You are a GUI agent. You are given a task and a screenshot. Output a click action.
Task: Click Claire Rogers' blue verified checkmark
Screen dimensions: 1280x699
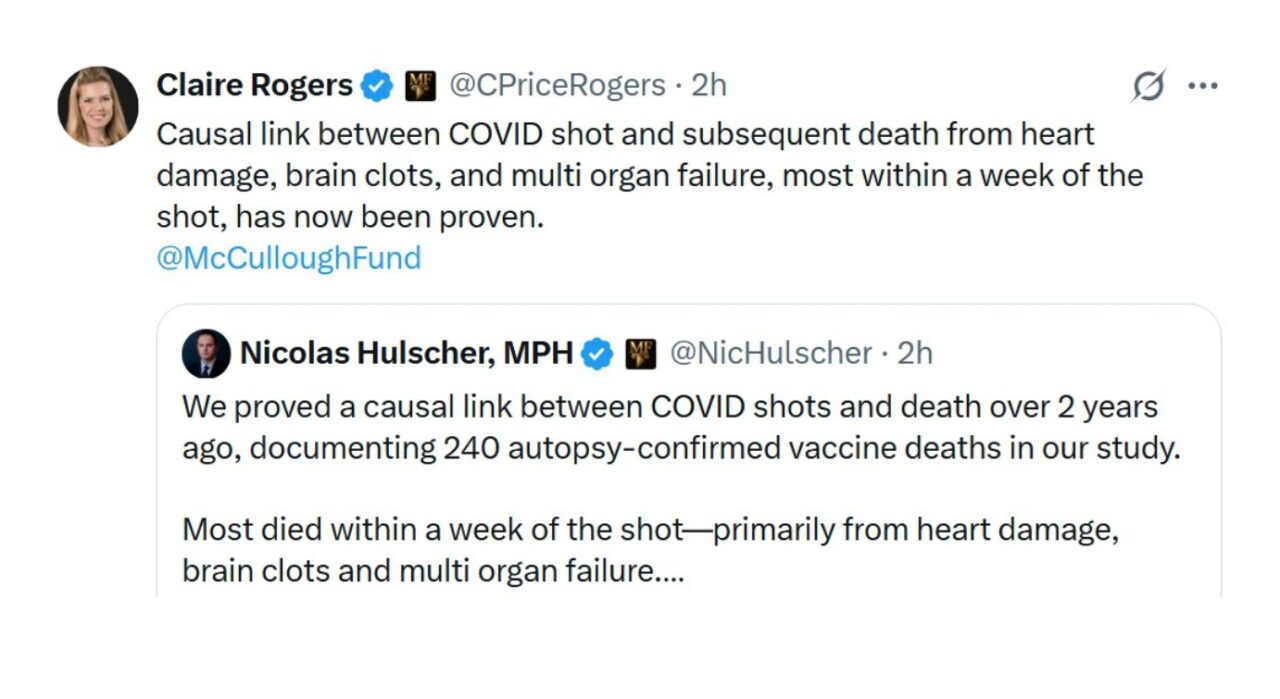376,87
